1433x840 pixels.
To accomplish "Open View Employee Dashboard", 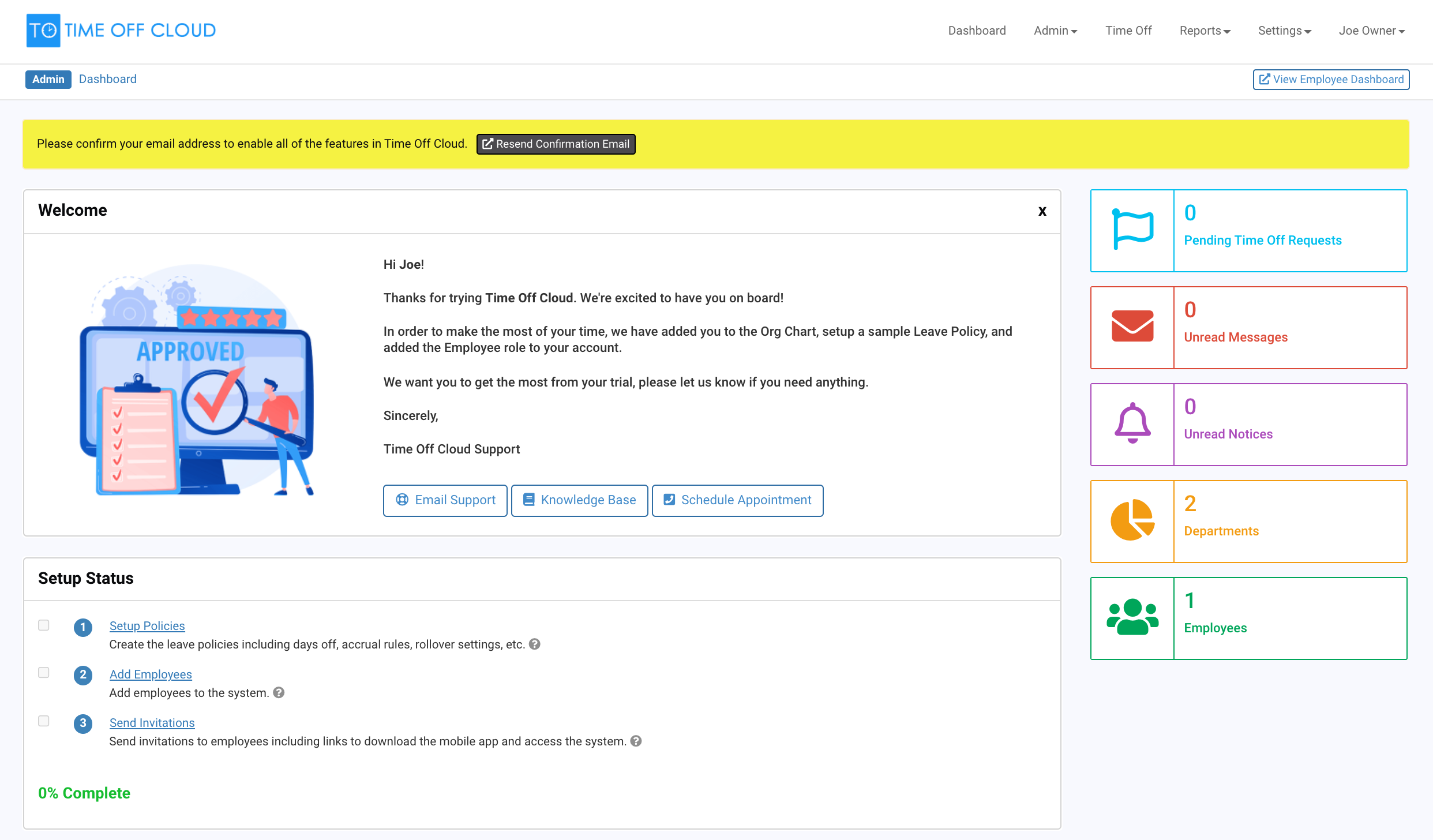I will pos(1330,79).
